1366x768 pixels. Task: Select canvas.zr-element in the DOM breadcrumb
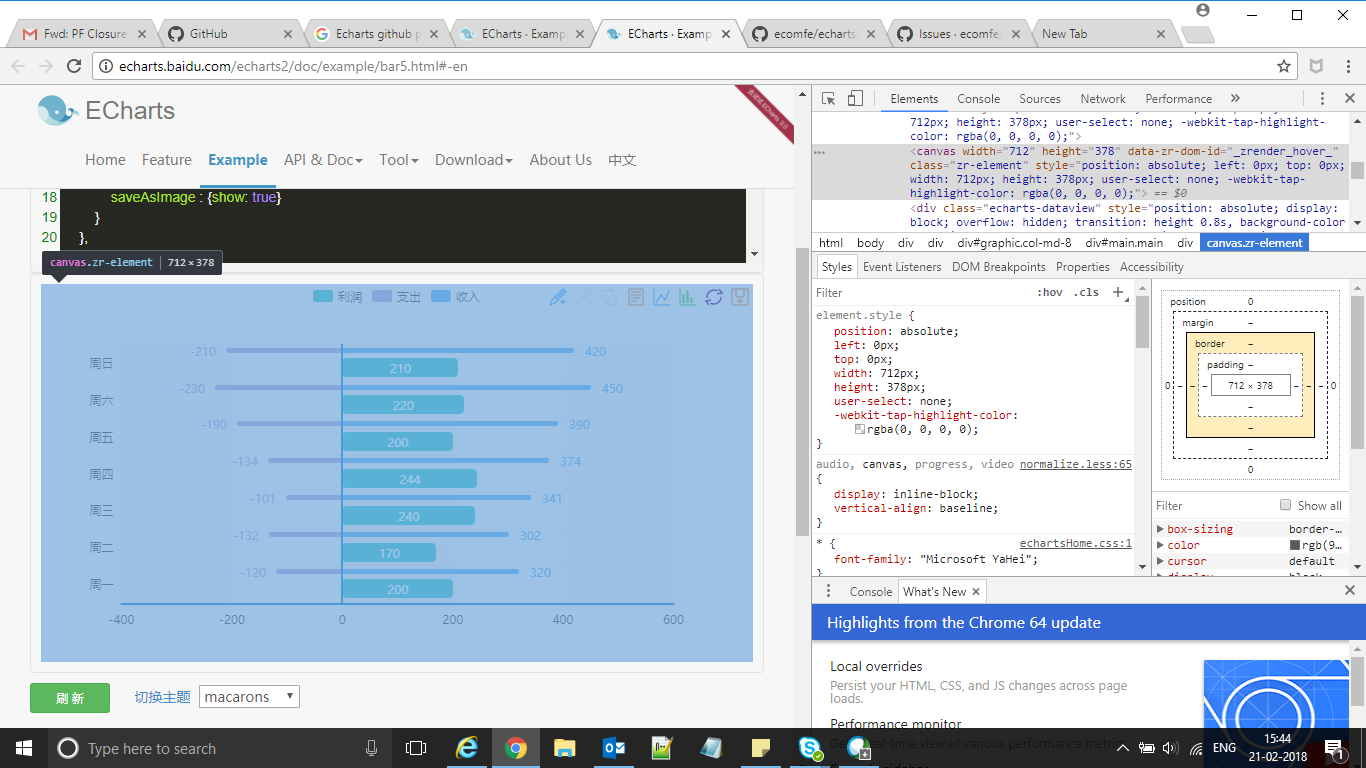point(1254,242)
